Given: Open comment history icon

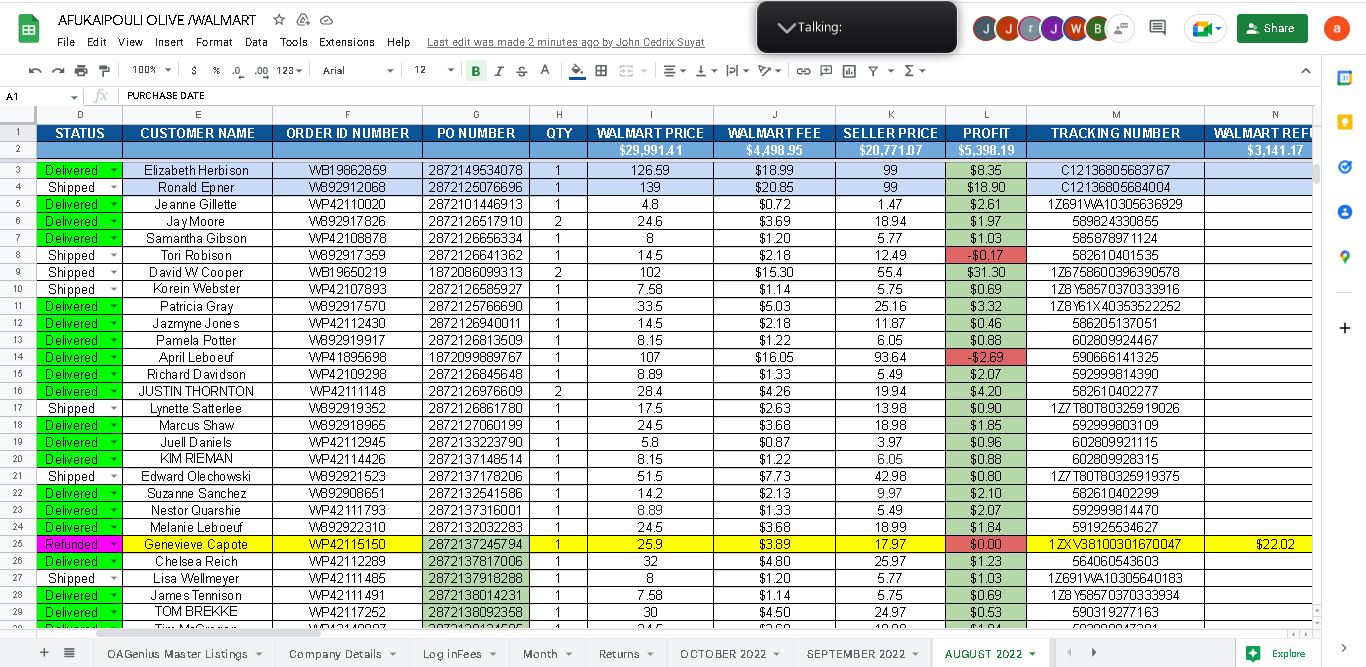Looking at the screenshot, I should [x=1157, y=28].
